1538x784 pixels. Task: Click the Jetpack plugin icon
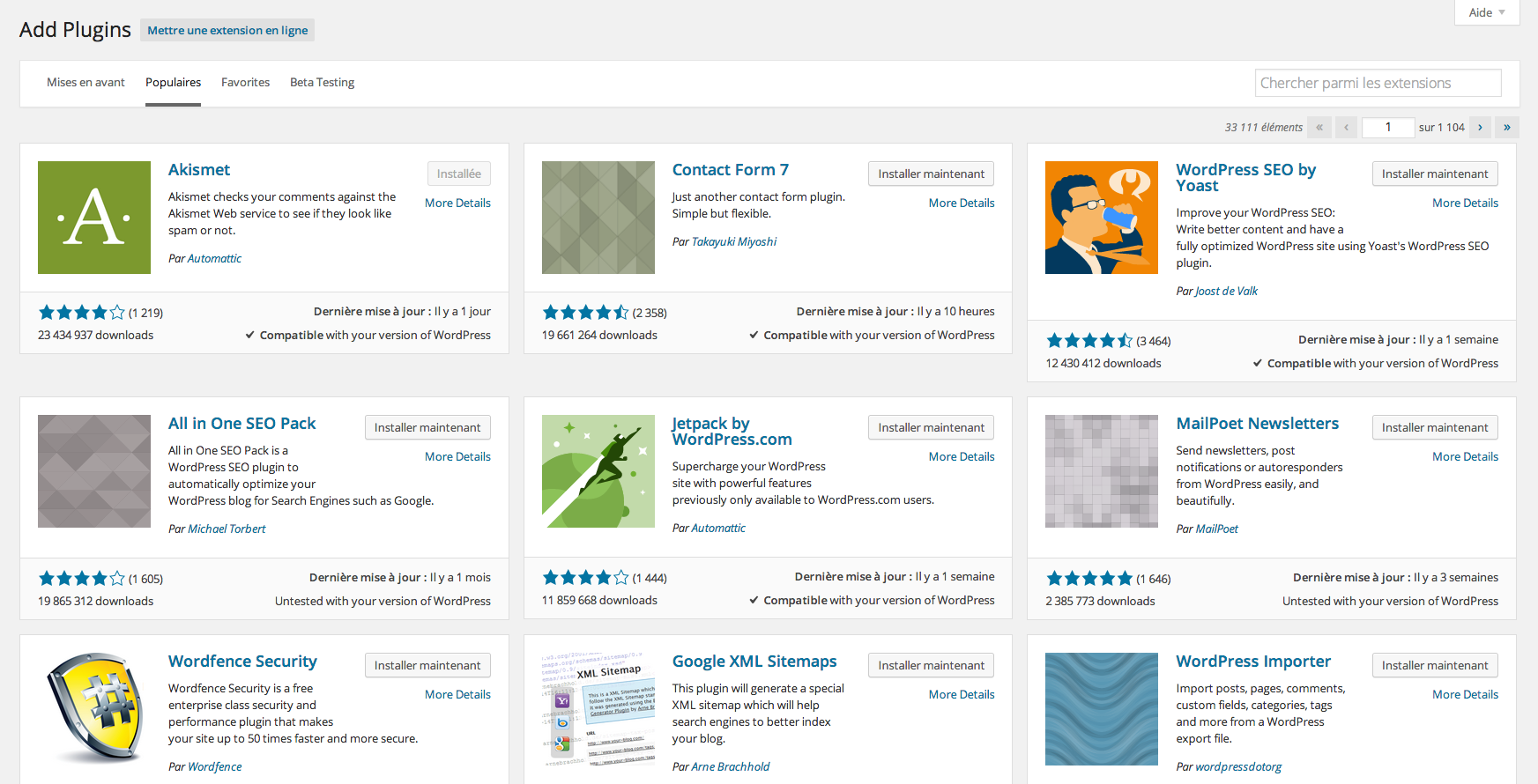click(598, 471)
